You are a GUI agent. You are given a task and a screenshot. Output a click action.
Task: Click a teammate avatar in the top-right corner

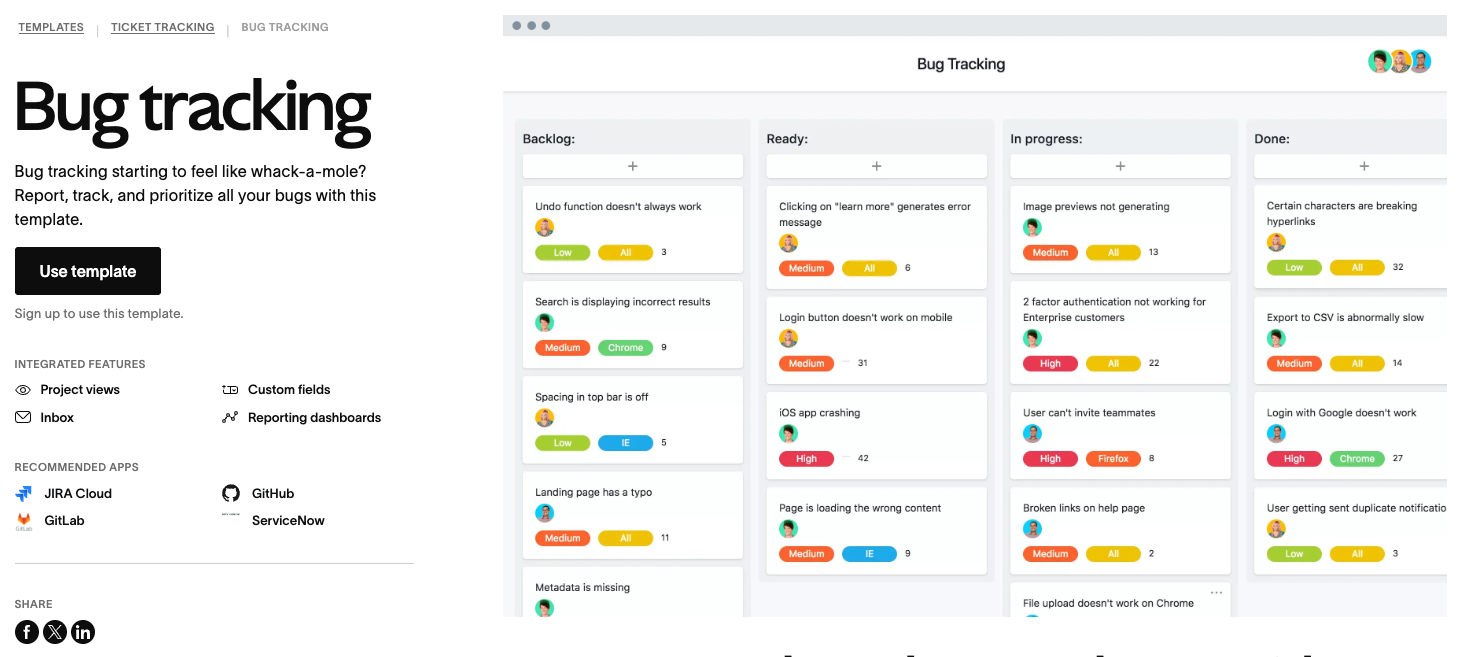(1399, 61)
